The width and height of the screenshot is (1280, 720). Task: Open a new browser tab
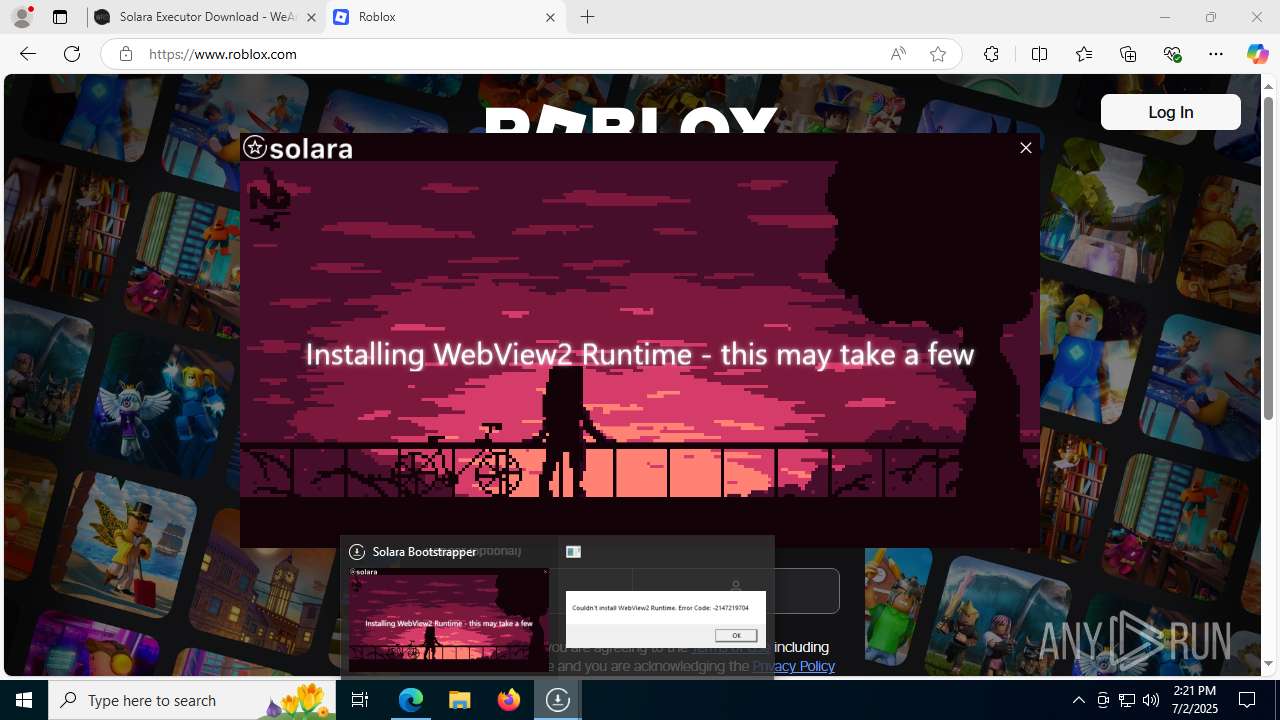[x=588, y=17]
